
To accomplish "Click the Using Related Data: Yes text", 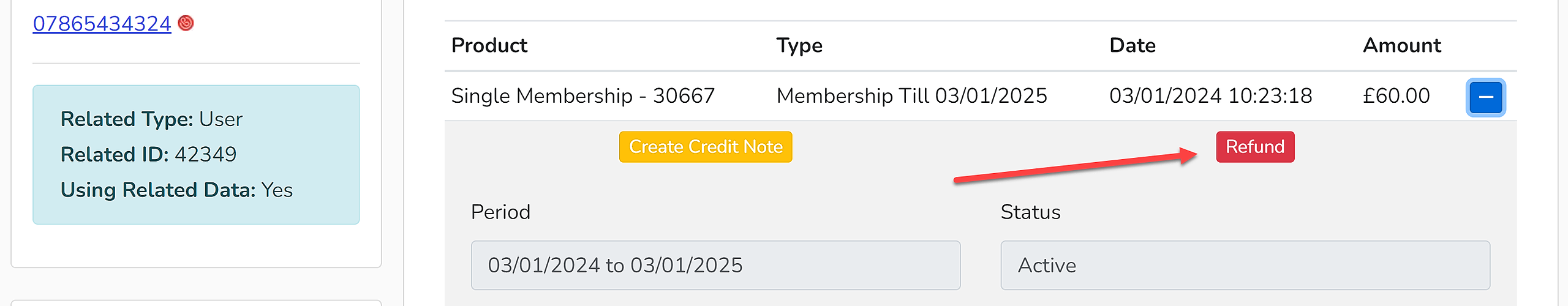I will [x=176, y=190].
